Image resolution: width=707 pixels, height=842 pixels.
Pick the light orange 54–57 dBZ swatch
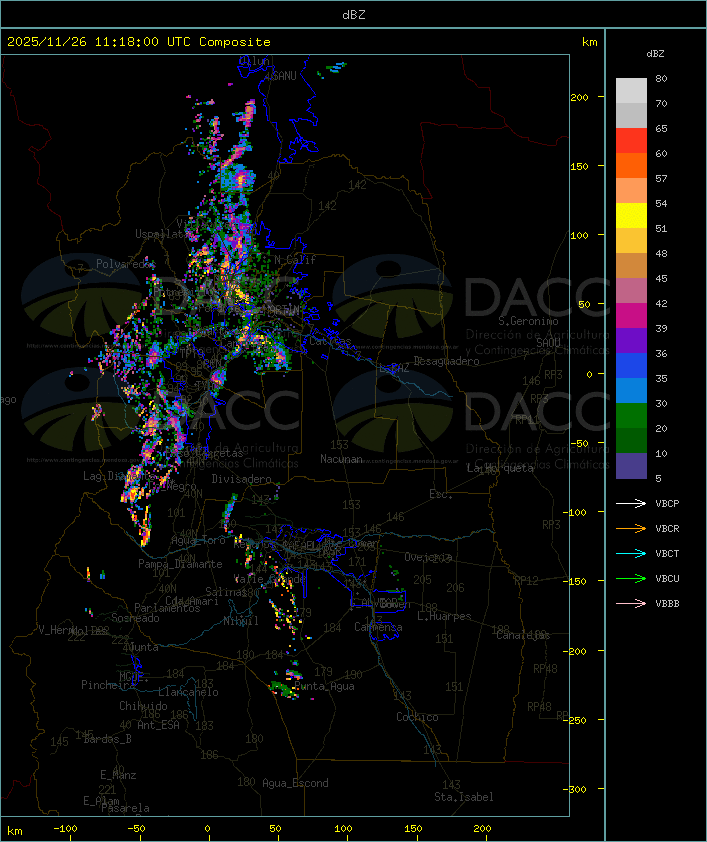[x=631, y=191]
